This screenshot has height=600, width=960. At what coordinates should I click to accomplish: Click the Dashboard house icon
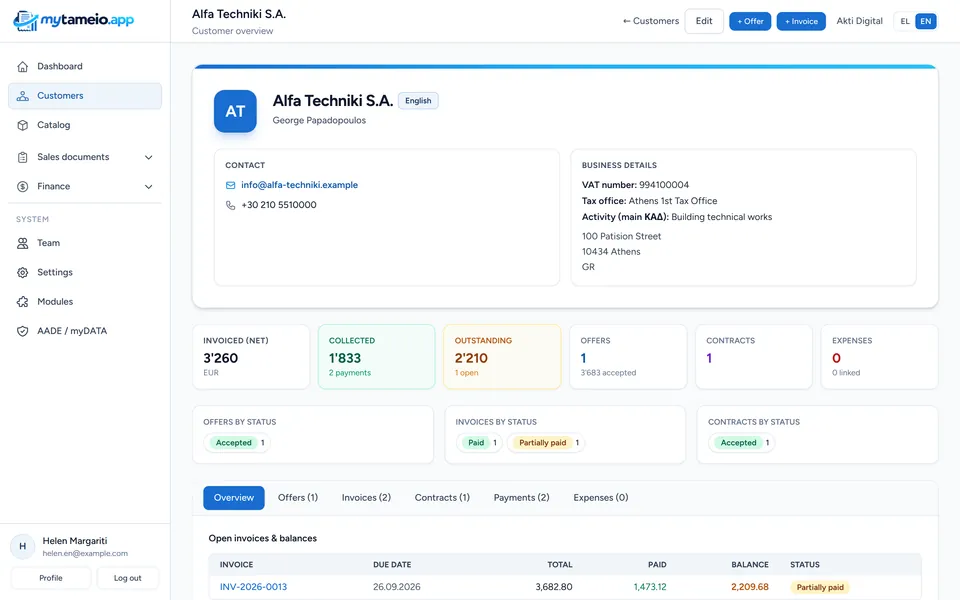(x=23, y=67)
